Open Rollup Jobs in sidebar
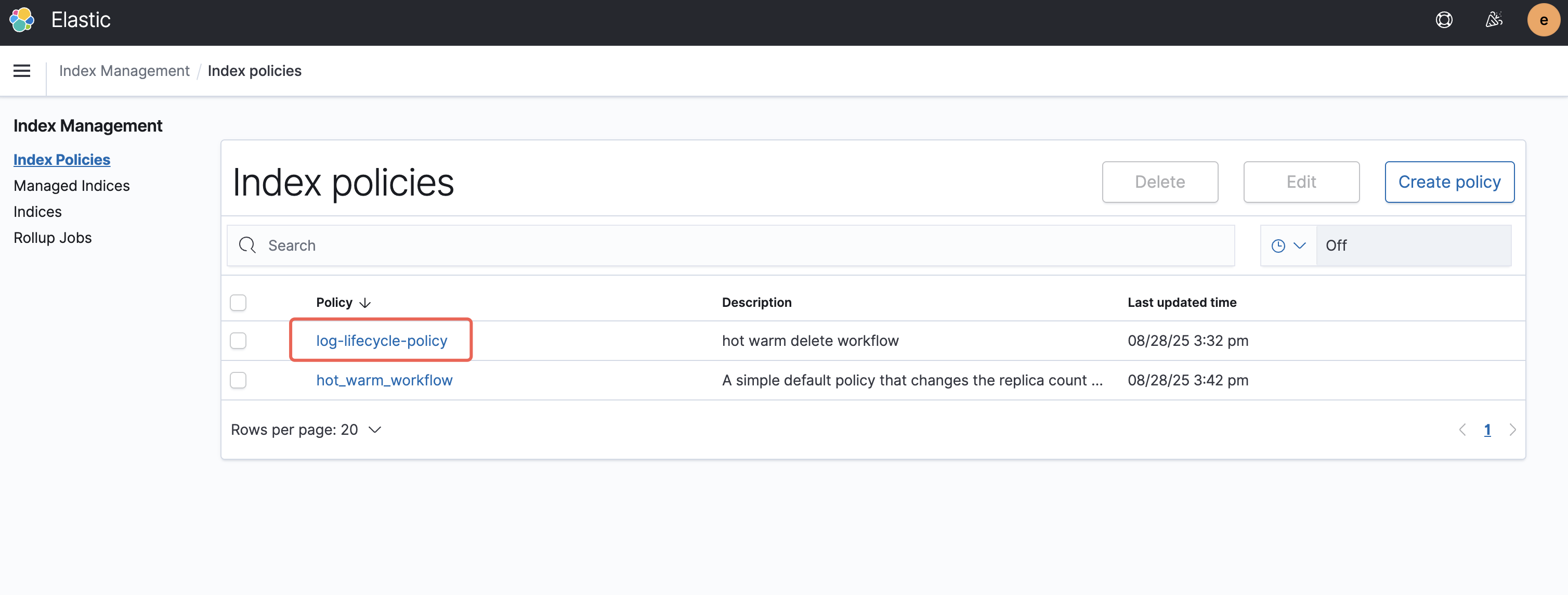Image resolution: width=1568 pixels, height=595 pixels. 53,238
